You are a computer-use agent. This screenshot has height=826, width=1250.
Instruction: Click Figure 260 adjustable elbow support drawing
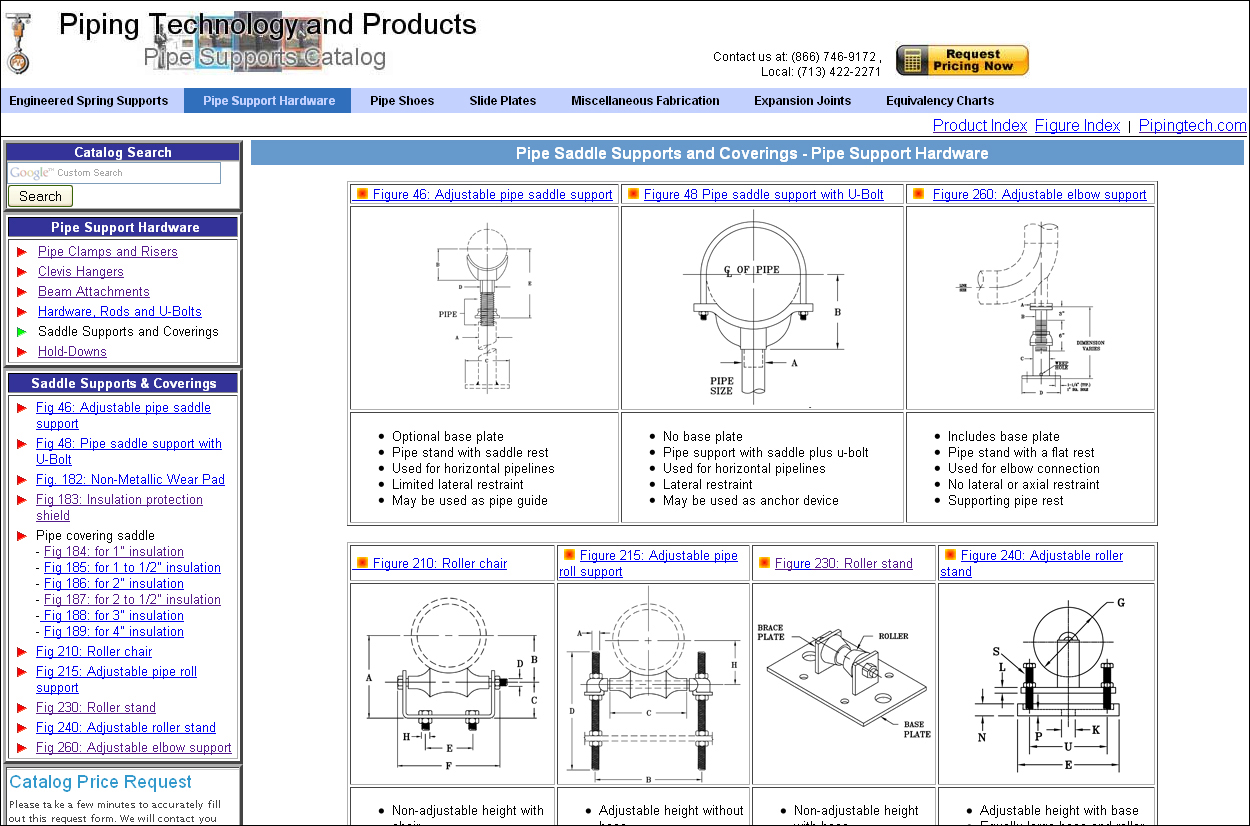click(x=1030, y=308)
